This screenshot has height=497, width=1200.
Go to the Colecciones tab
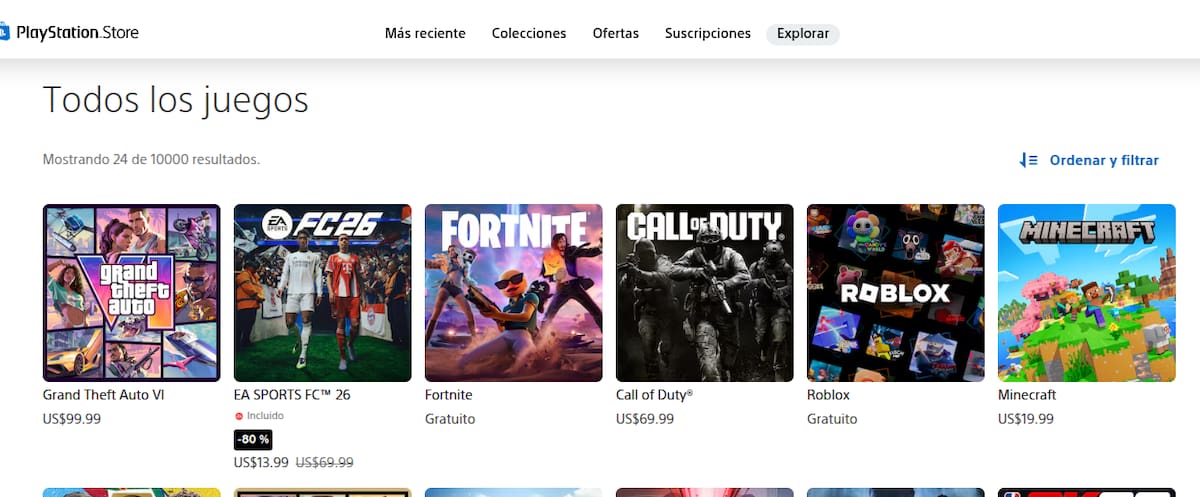[529, 33]
